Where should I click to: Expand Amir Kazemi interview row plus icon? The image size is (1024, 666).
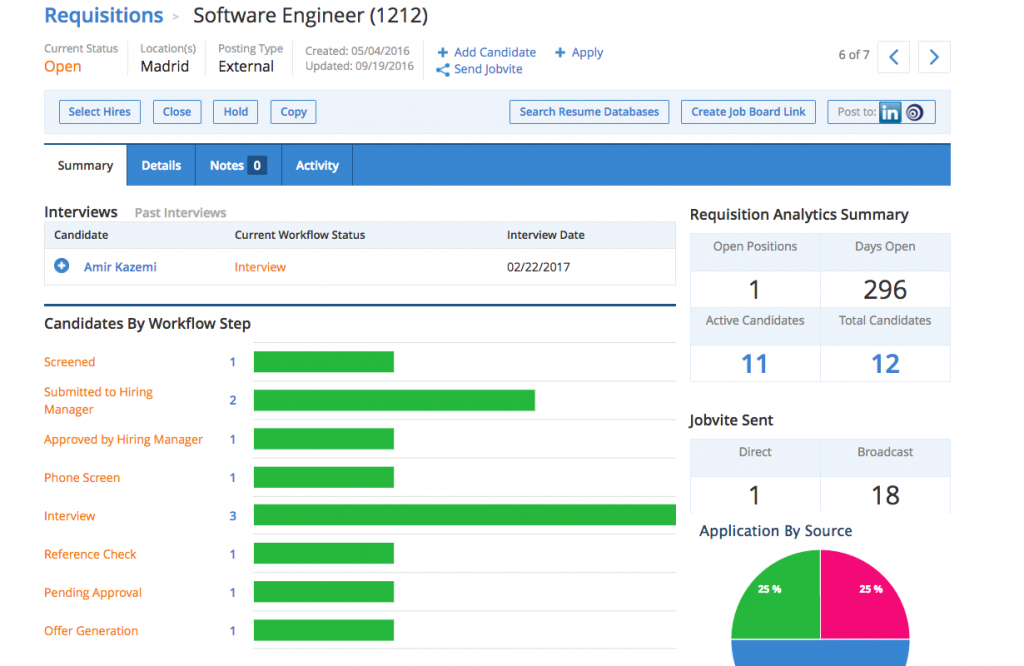[61, 266]
